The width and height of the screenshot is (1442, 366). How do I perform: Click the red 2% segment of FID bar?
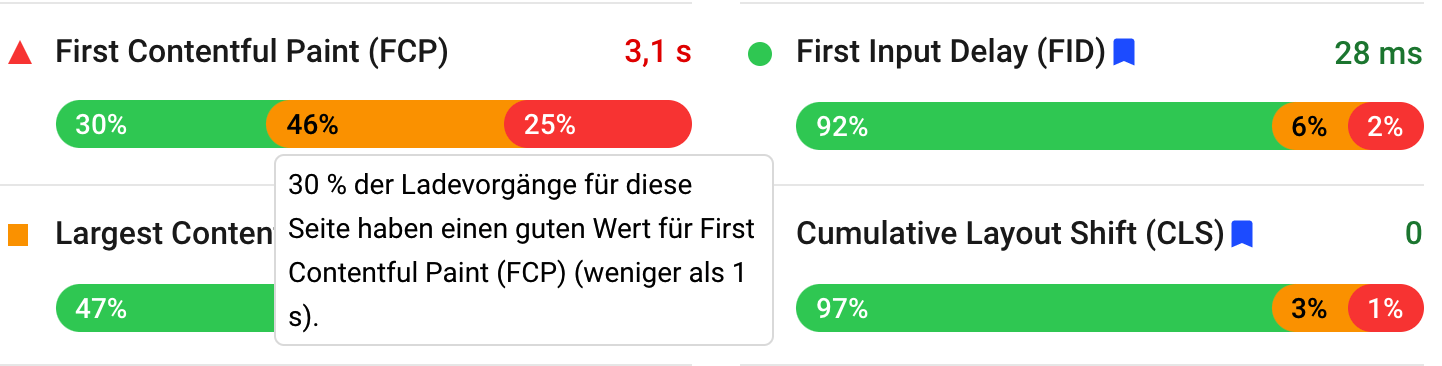1386,127
